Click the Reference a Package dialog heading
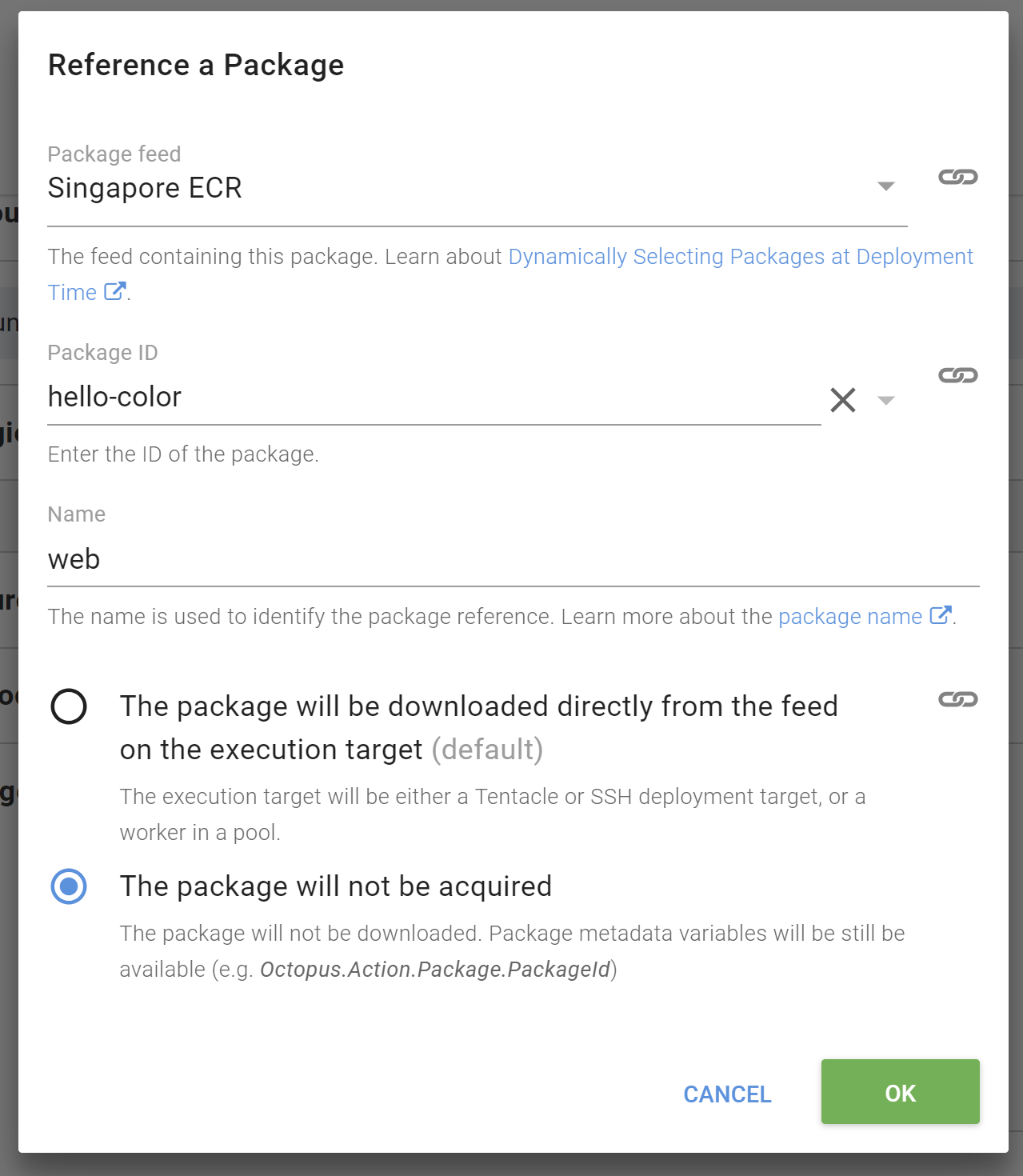 (x=196, y=65)
